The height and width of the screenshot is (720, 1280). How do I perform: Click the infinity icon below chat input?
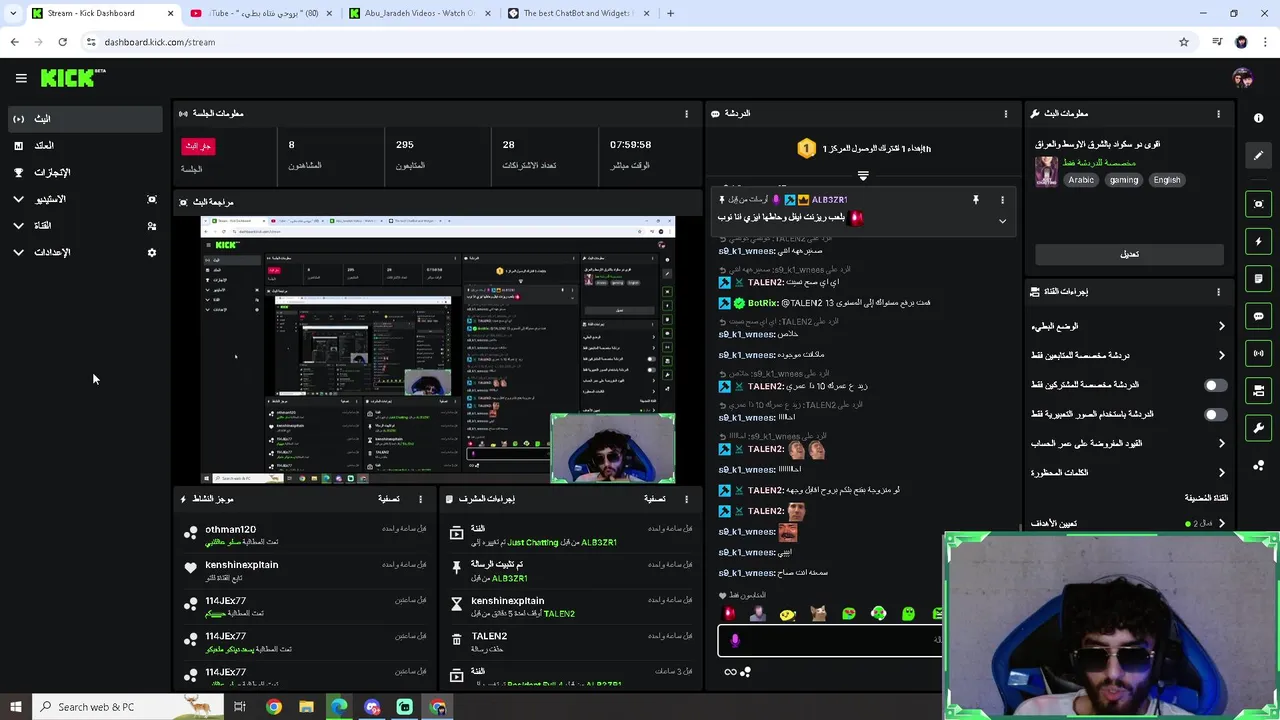(x=730, y=672)
